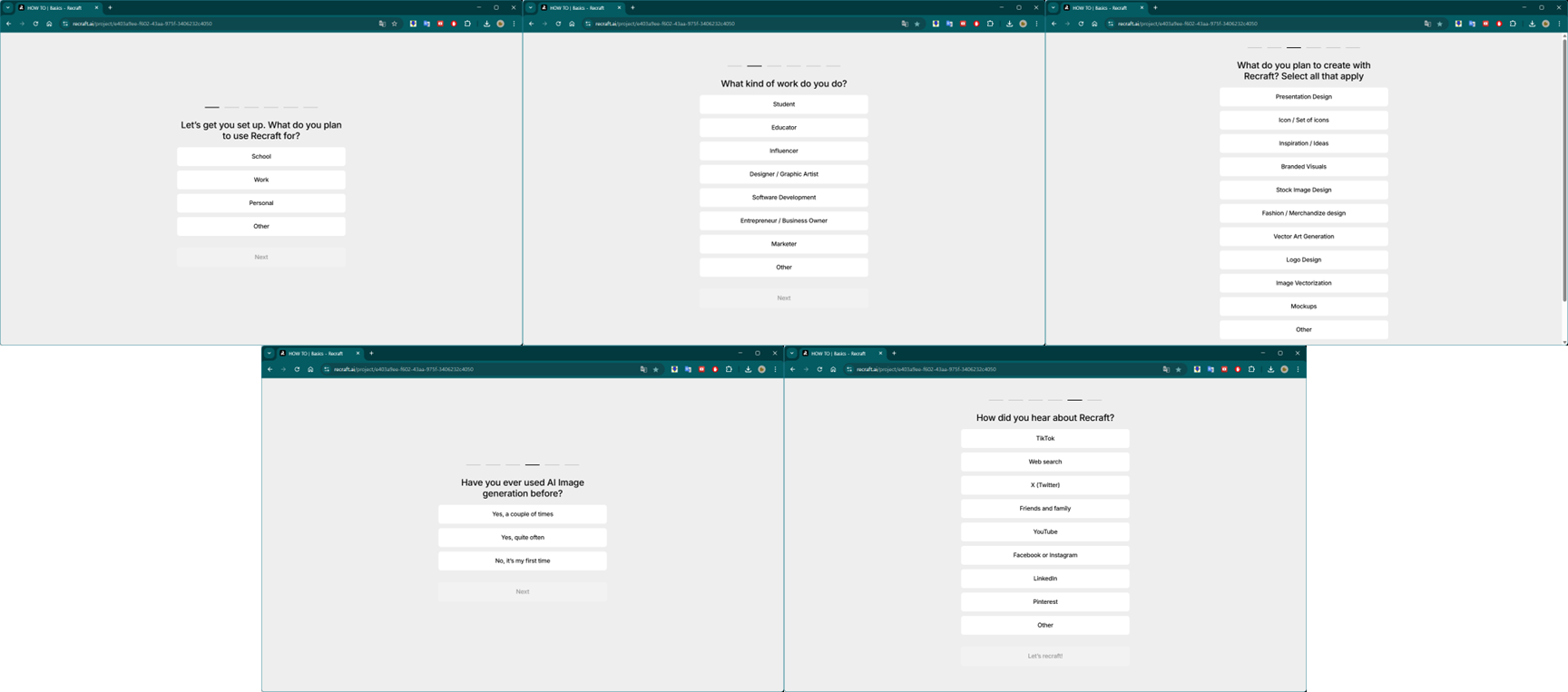Go back in the 'plan to use Recraft for' window
This screenshot has width=1568, height=692.
(9, 24)
